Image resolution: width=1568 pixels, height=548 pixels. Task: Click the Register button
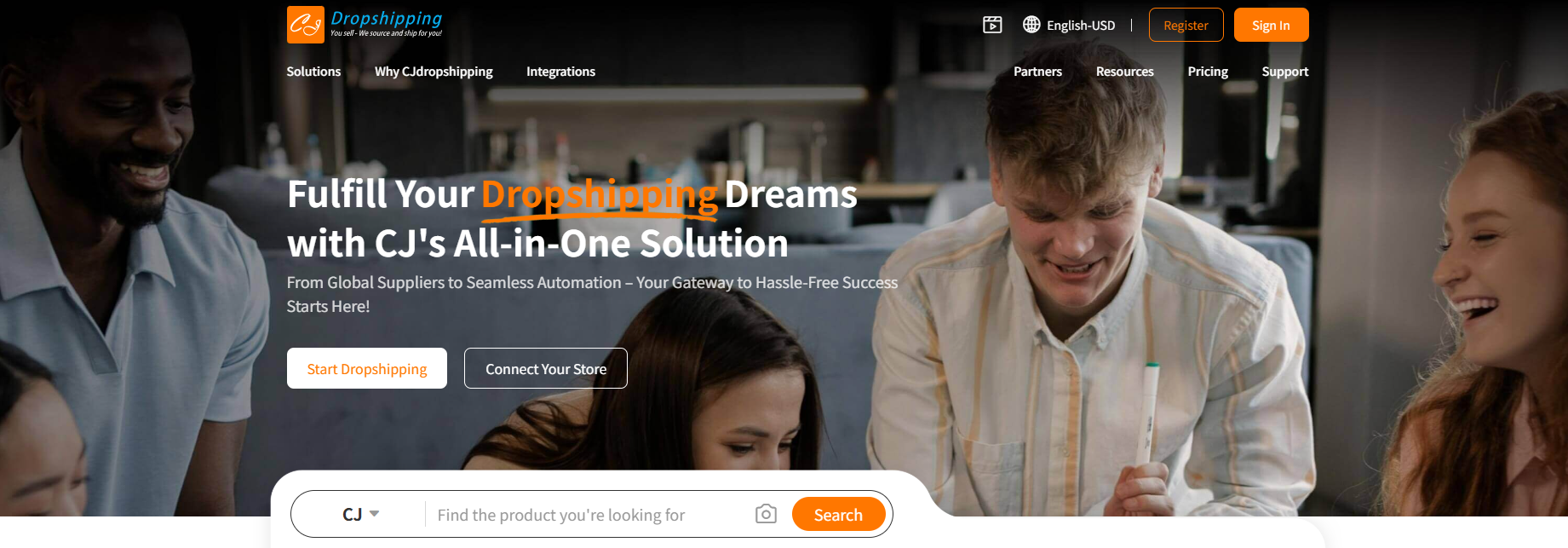pos(1186,25)
